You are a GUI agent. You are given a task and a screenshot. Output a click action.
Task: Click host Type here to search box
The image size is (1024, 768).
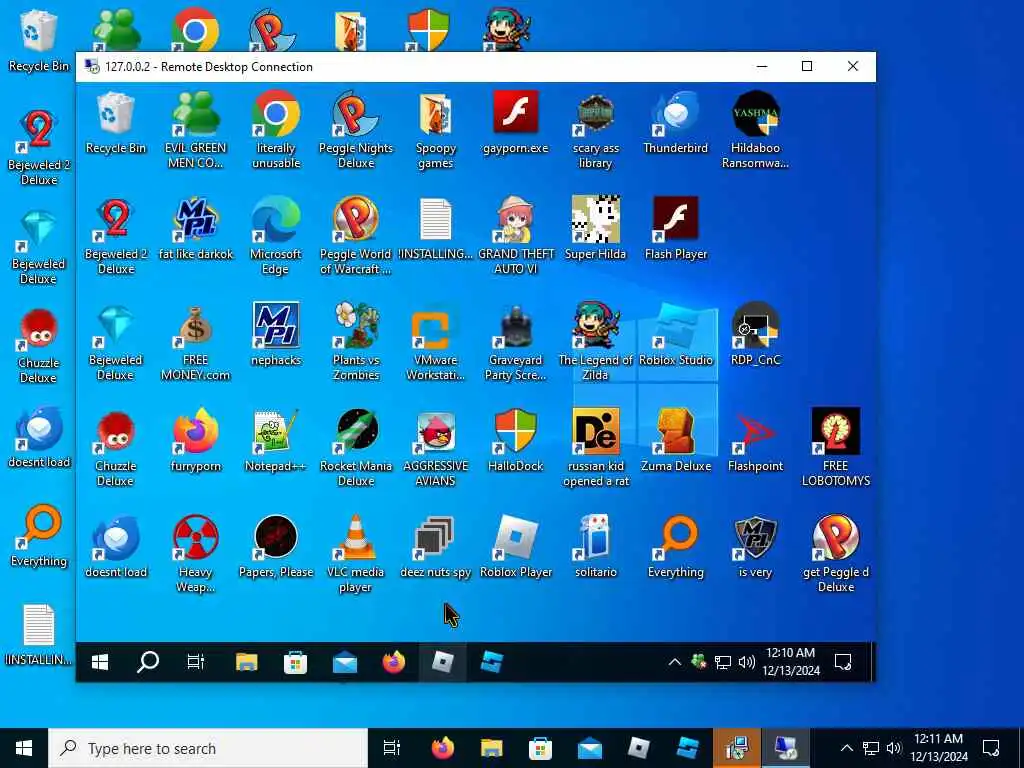[208, 748]
